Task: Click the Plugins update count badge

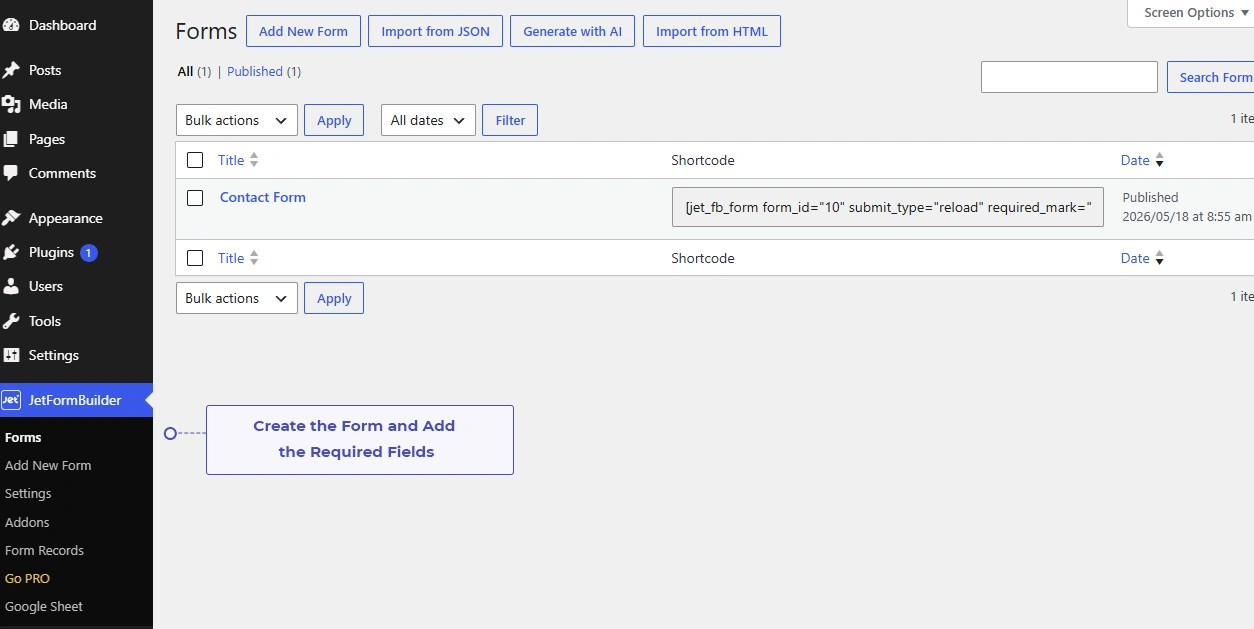Action: [x=89, y=253]
